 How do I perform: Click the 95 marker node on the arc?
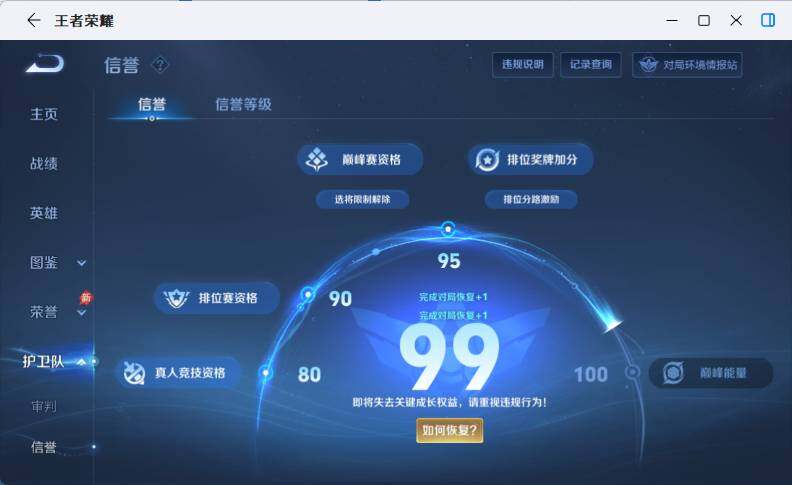448,229
